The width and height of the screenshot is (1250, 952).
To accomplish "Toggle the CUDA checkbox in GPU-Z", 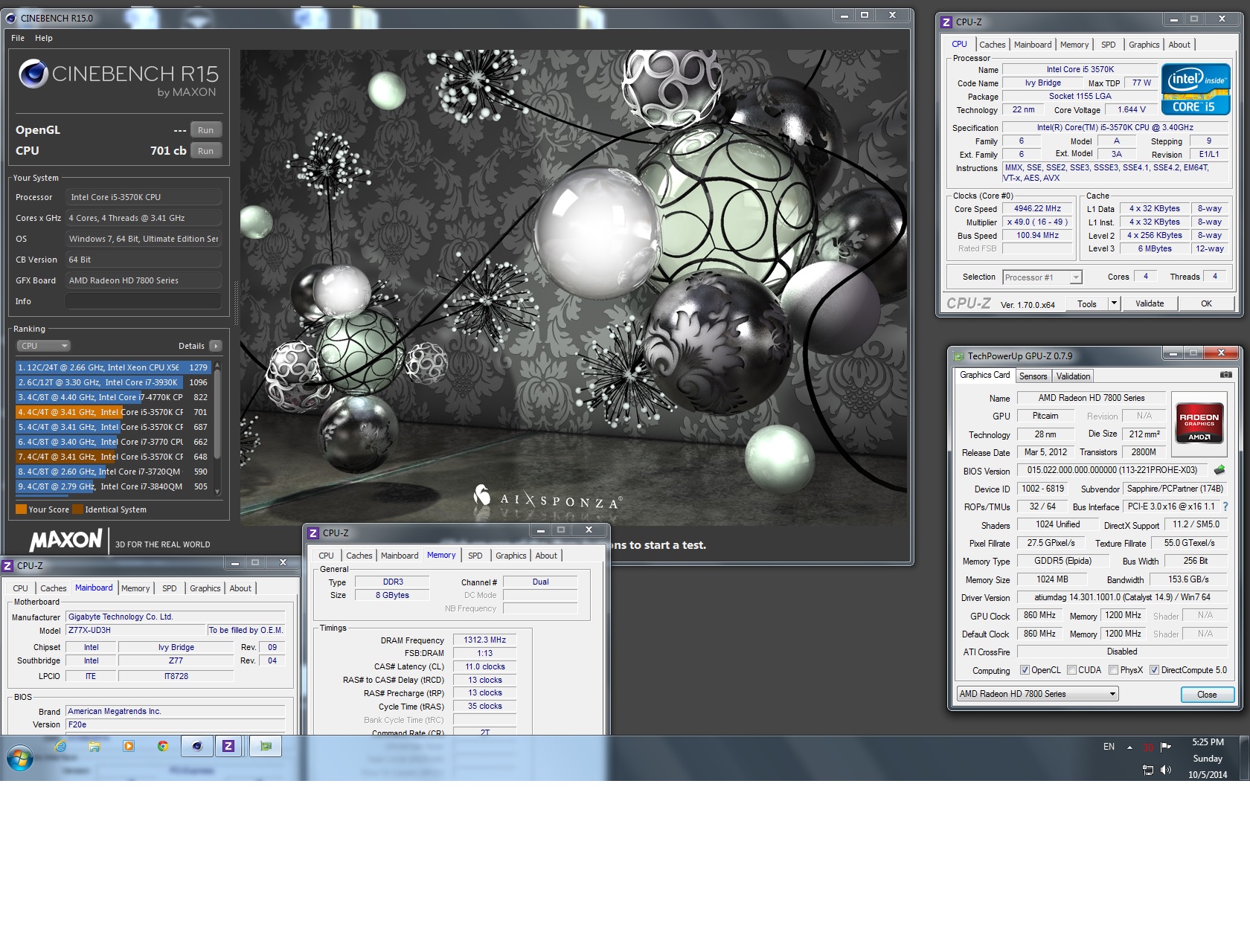I will pyautogui.click(x=1072, y=670).
